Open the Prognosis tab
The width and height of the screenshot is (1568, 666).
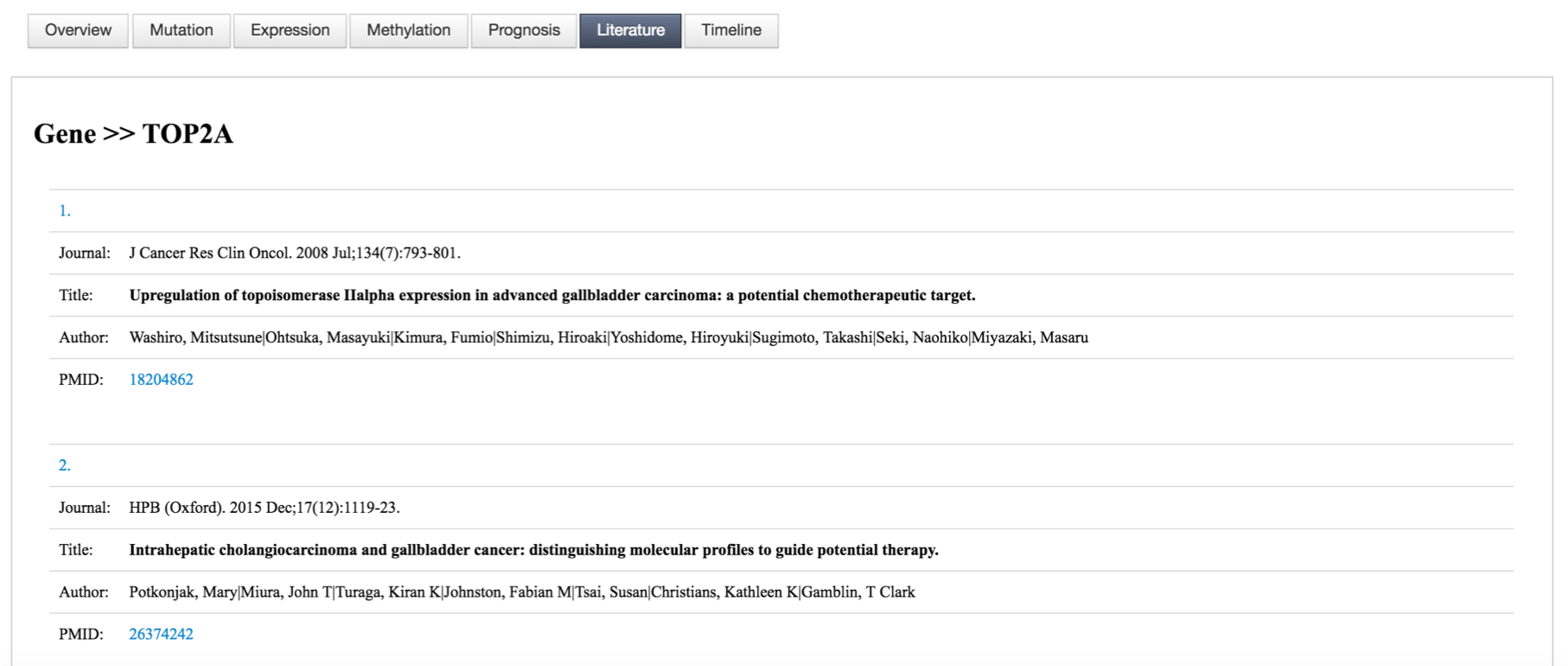tap(524, 30)
